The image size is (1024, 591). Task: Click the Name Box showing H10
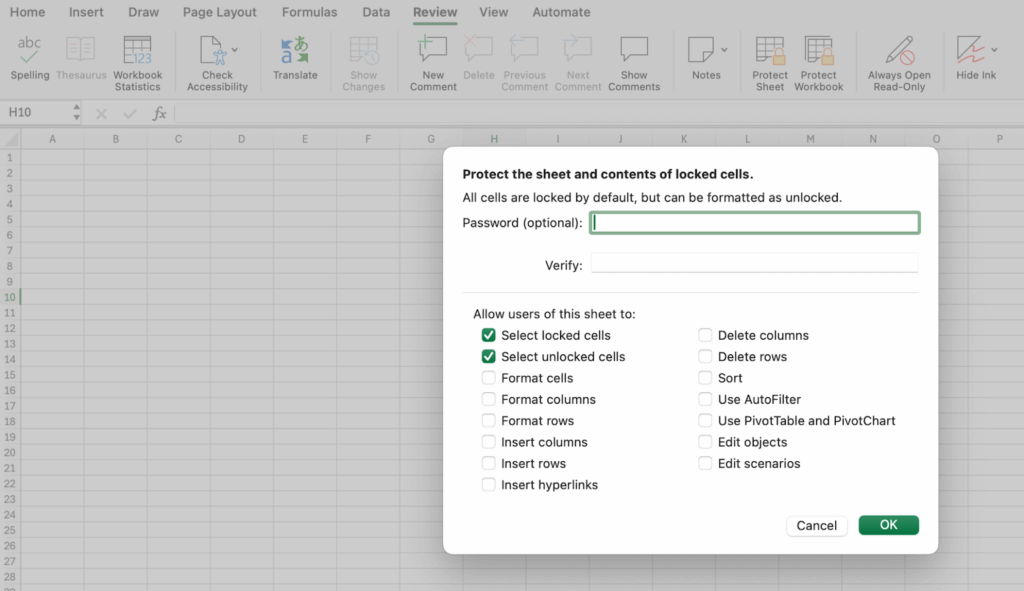(37, 112)
